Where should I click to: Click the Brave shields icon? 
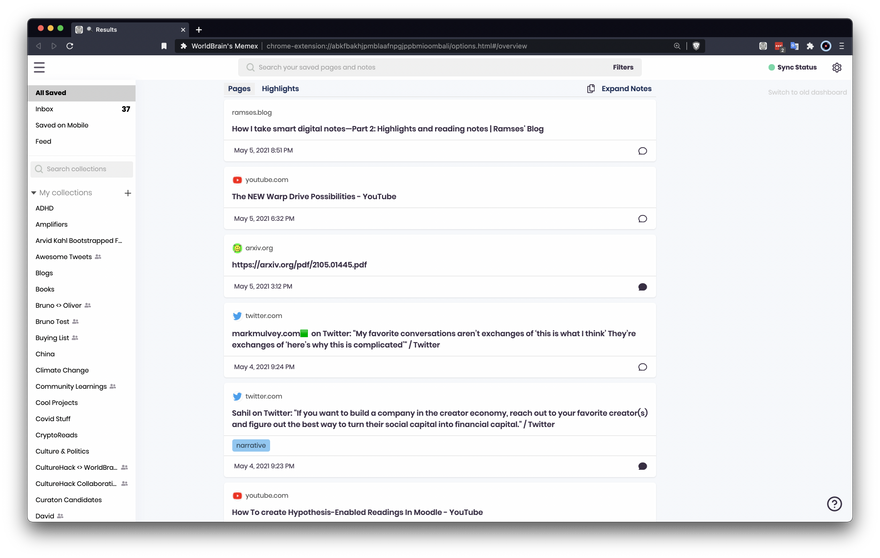696,46
